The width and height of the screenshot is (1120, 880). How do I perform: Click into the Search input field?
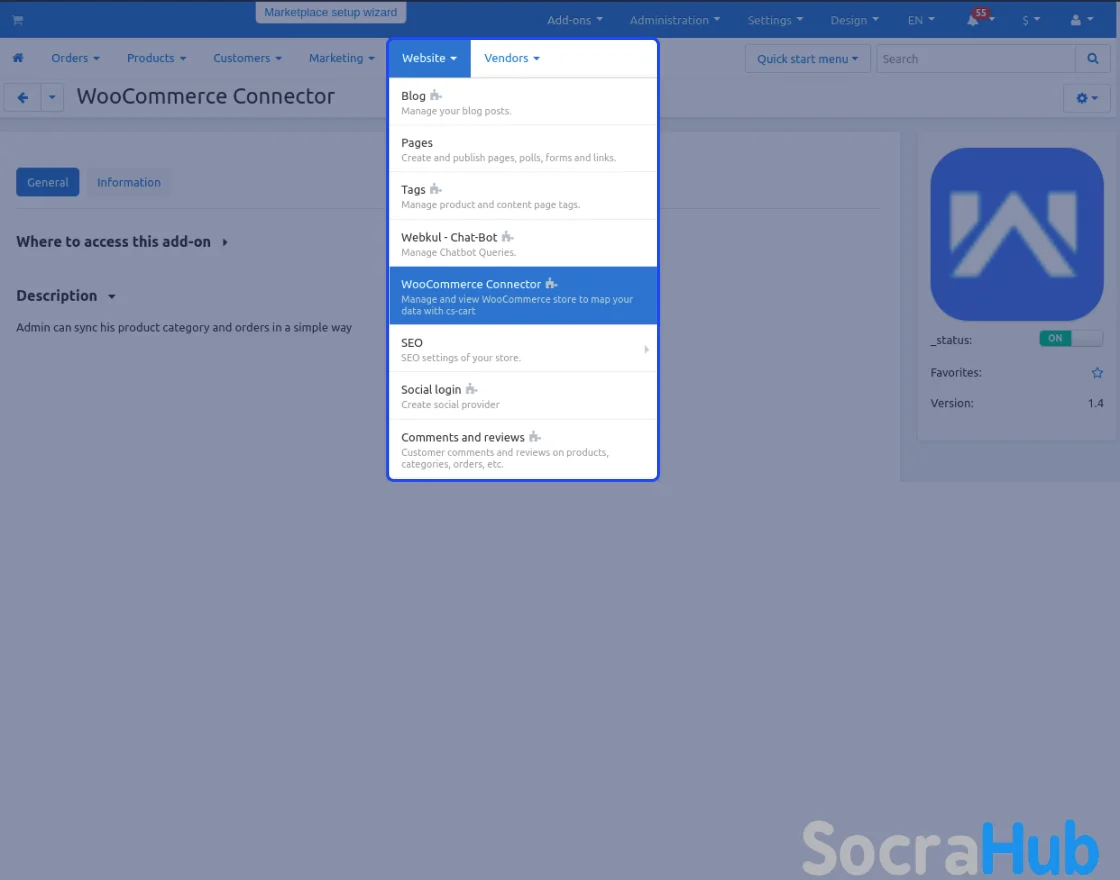(975, 59)
